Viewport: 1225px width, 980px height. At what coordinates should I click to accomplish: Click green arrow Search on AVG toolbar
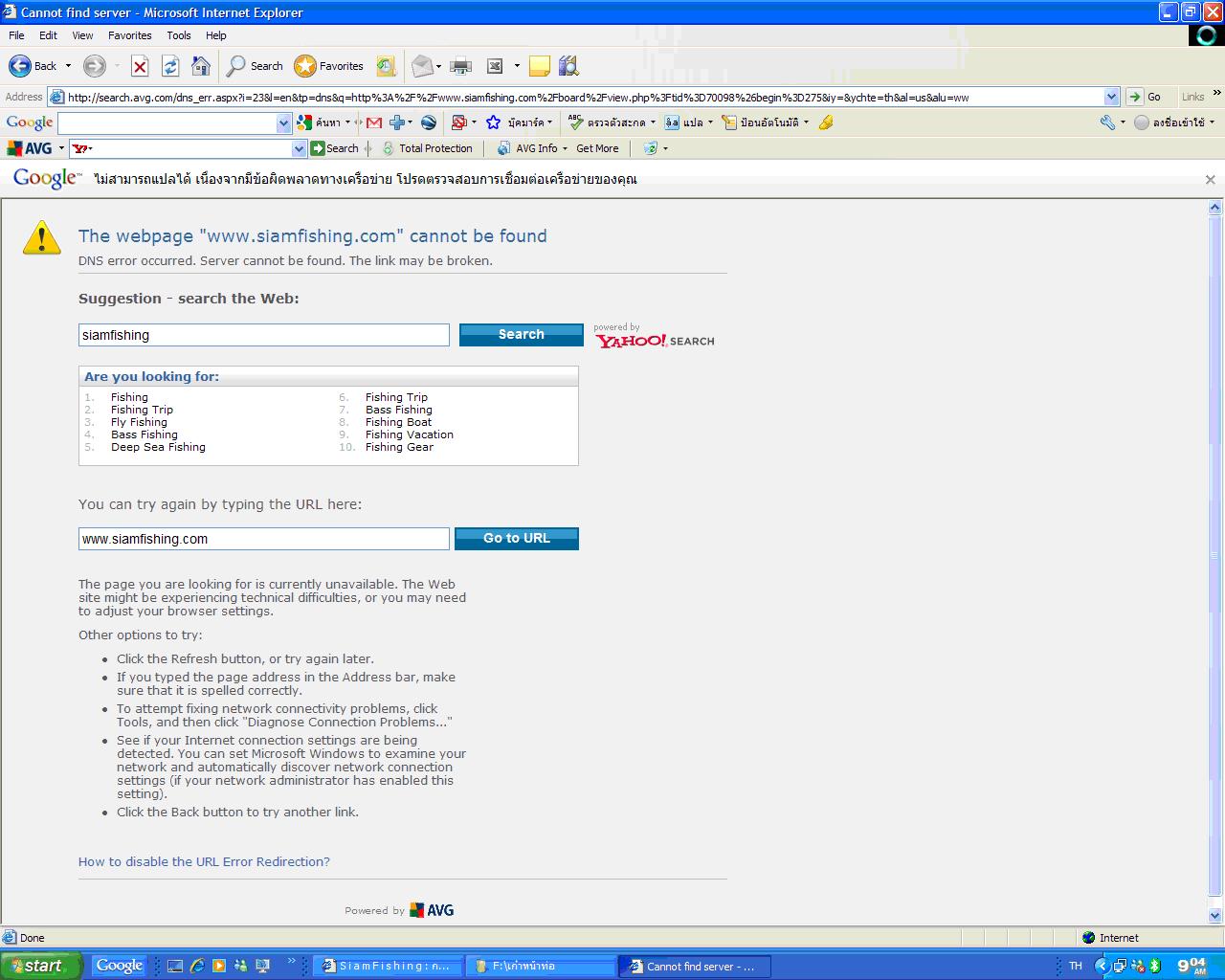click(x=335, y=148)
